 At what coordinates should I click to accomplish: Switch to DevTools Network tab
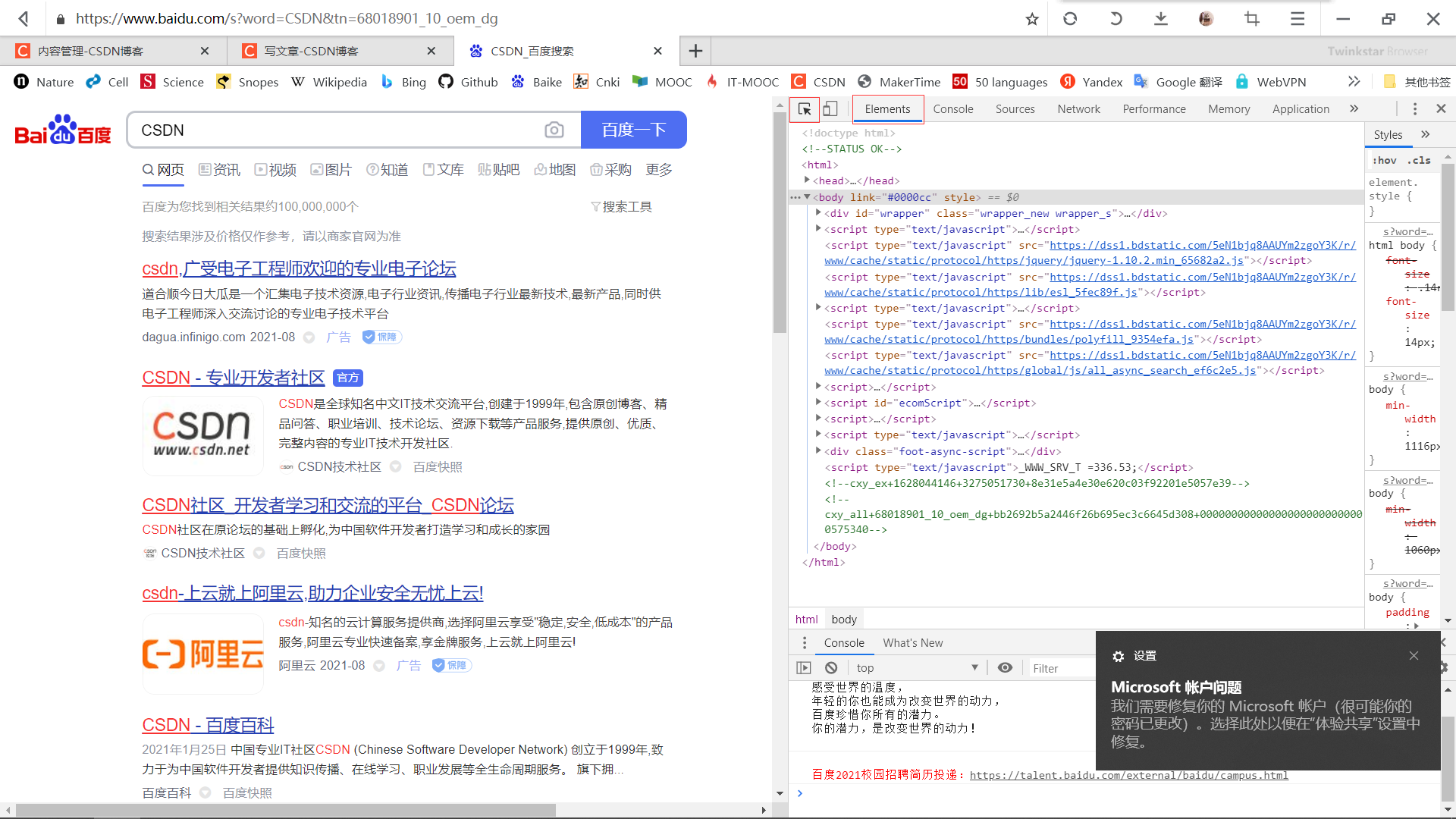pyautogui.click(x=1078, y=109)
